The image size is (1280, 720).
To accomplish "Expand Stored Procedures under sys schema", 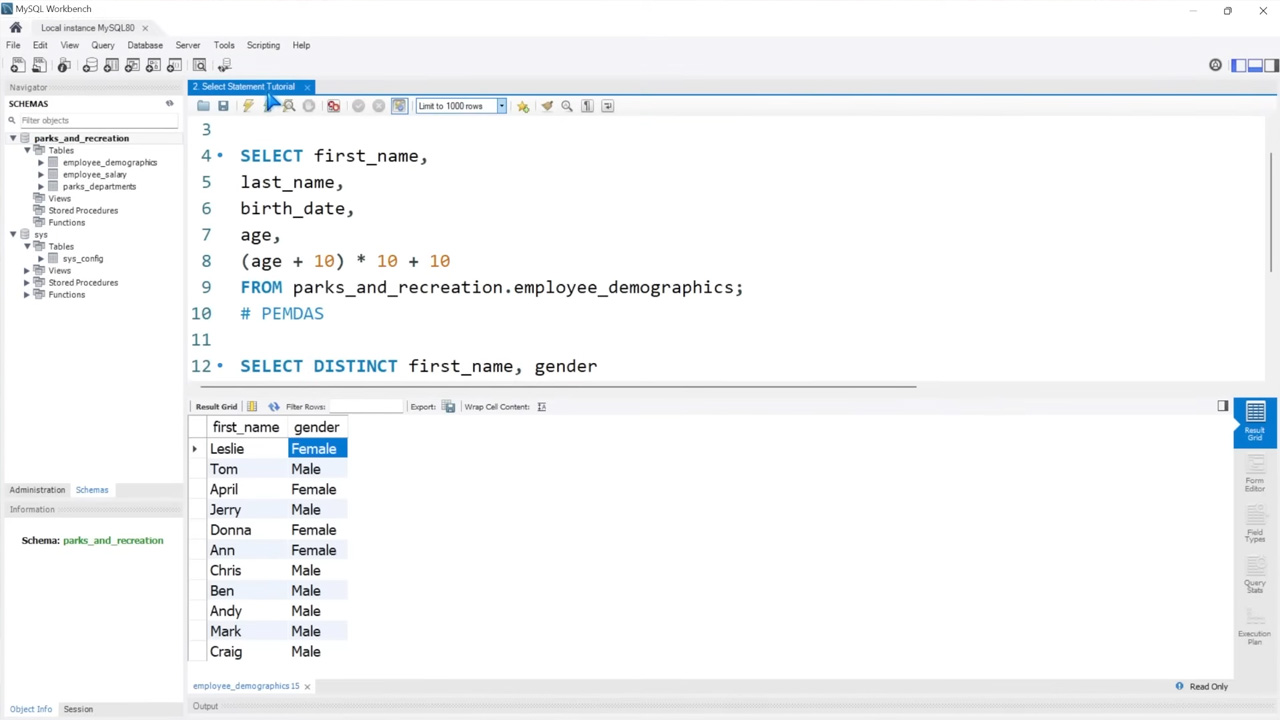I will pos(27,282).
